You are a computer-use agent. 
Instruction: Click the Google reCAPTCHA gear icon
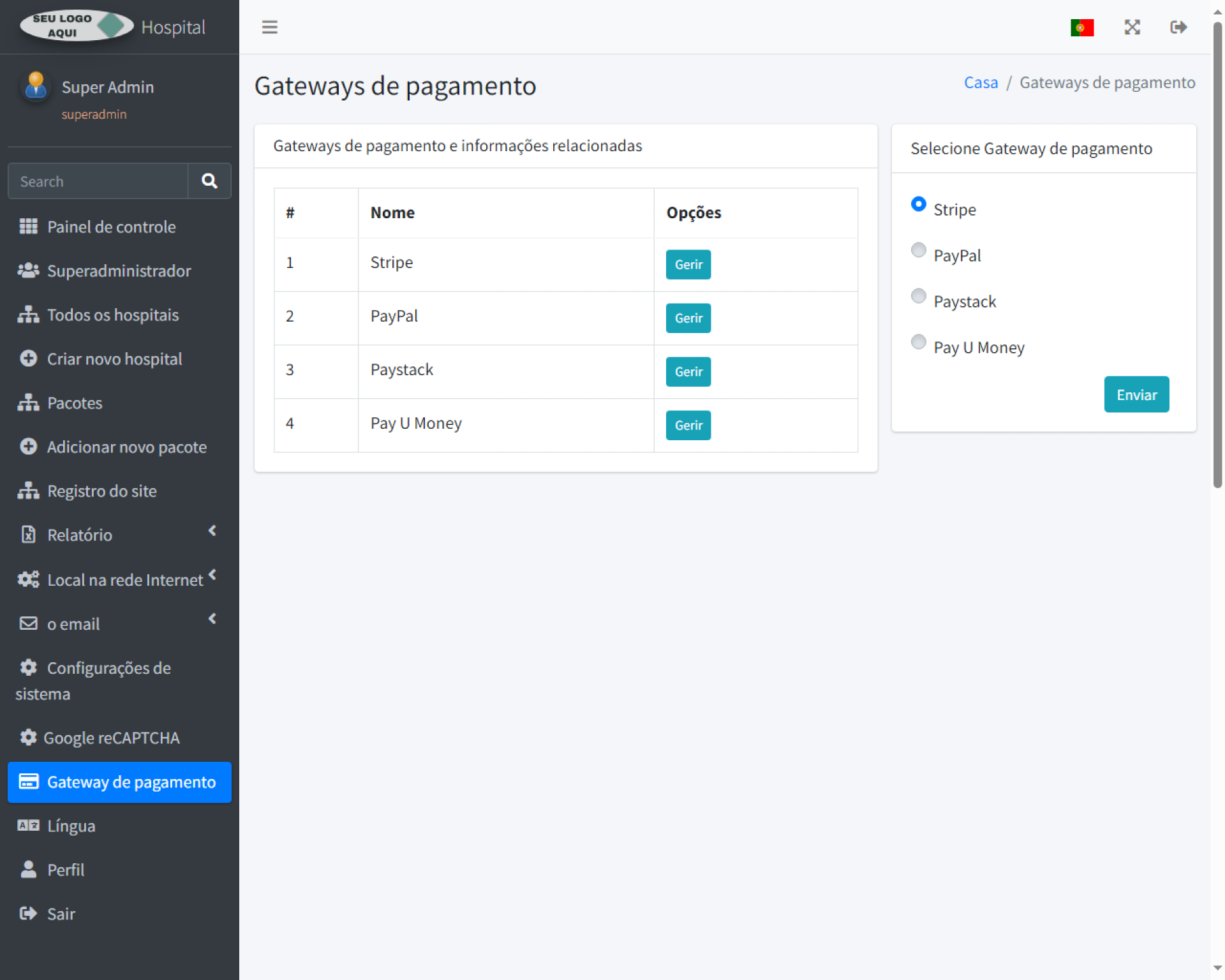pos(27,738)
